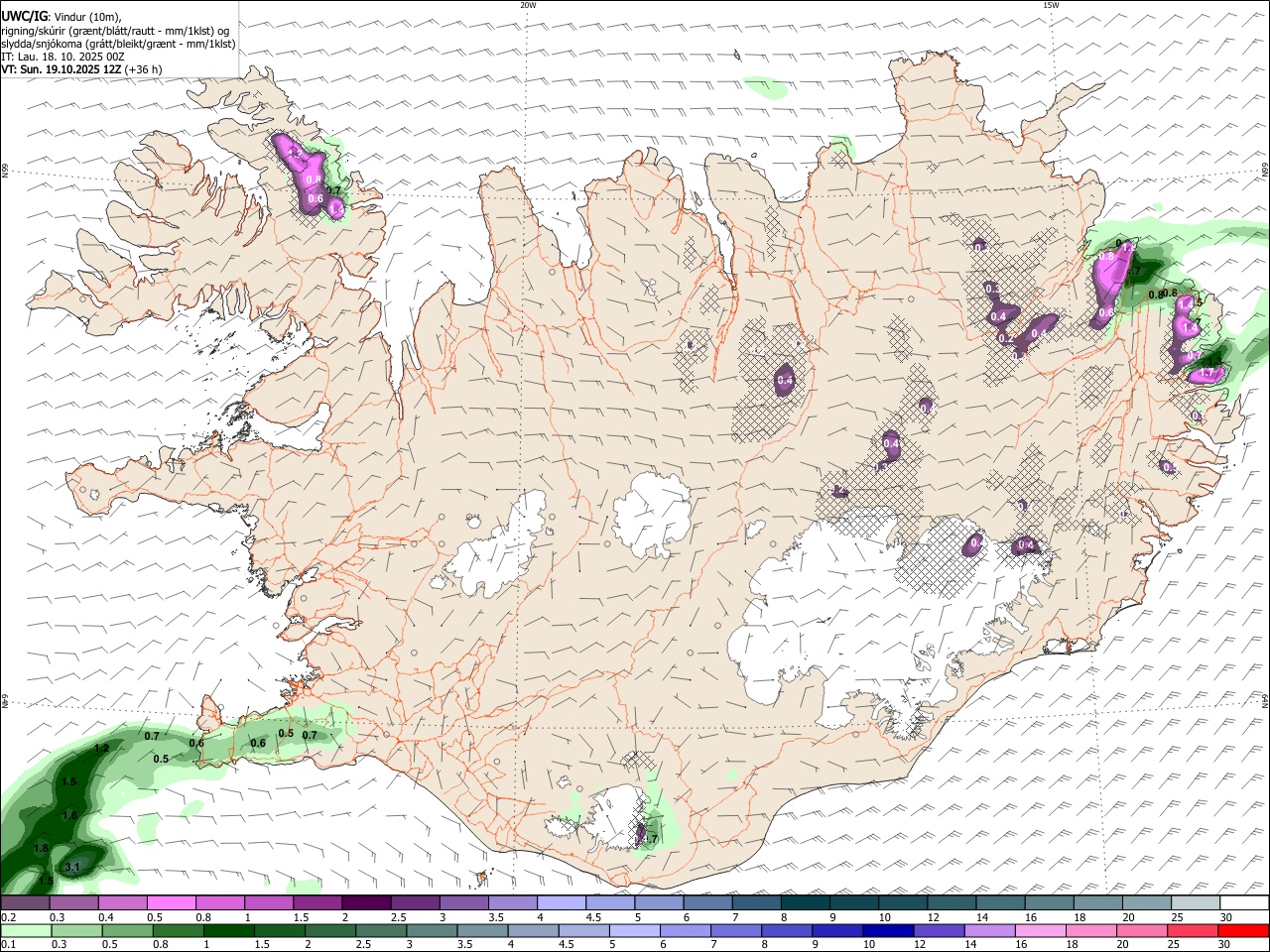Click the VT: Sun. 19.10.2025 12Z valid time

62,69
